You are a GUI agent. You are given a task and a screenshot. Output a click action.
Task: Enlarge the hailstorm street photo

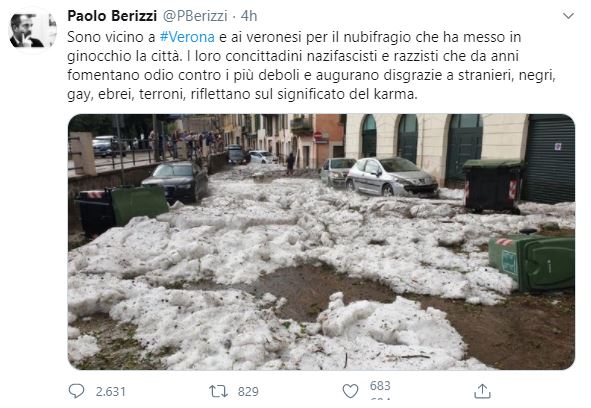pos(322,242)
